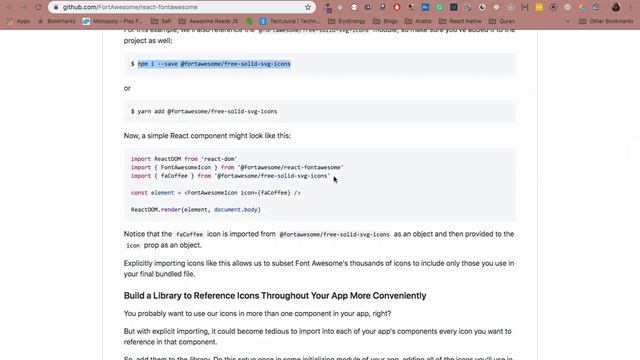Viewport: 640px width, 360px height.
Task: Click the import faCoffee code line
Action: click(x=231, y=176)
